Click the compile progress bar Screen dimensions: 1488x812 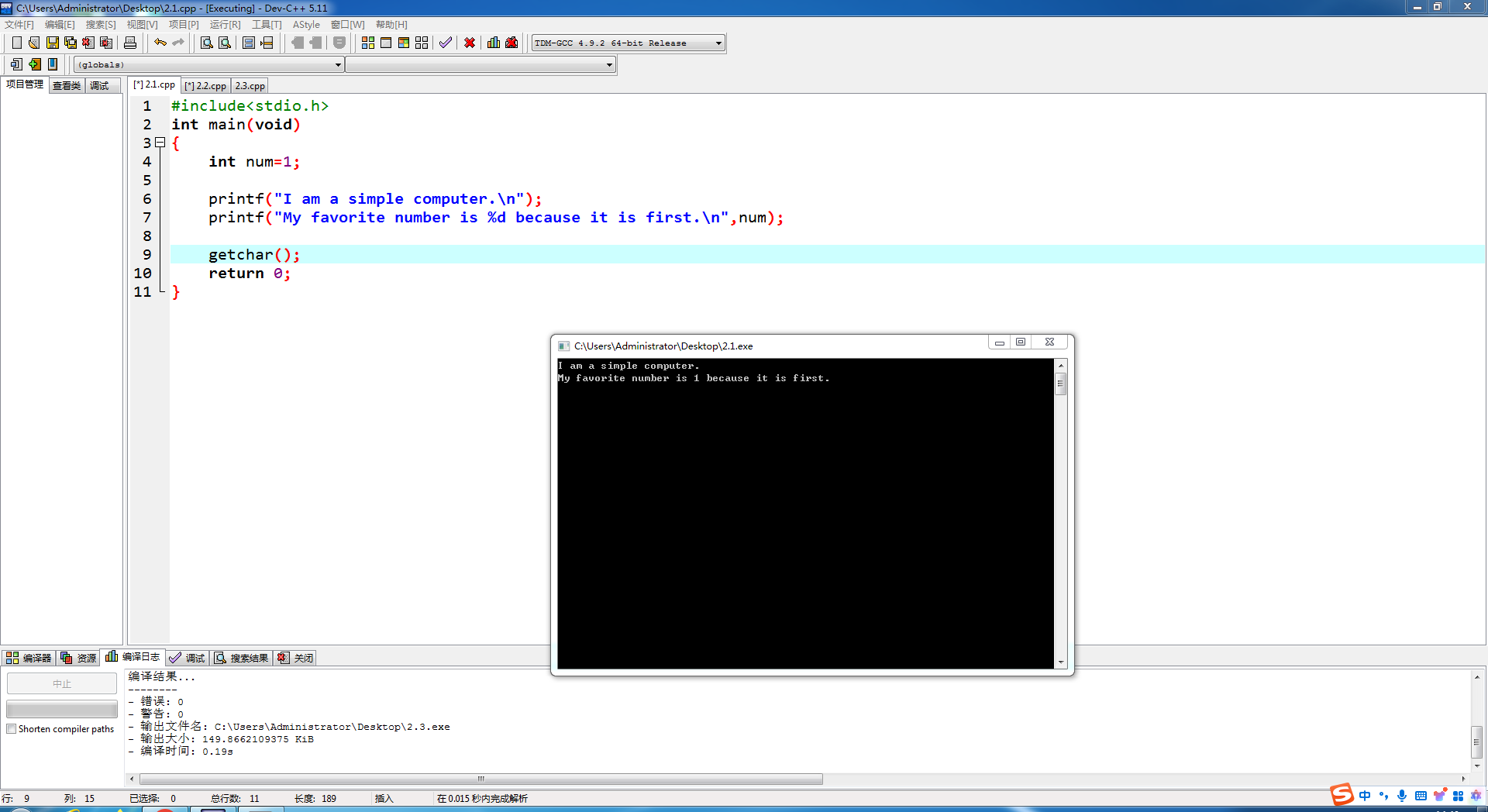click(x=62, y=709)
